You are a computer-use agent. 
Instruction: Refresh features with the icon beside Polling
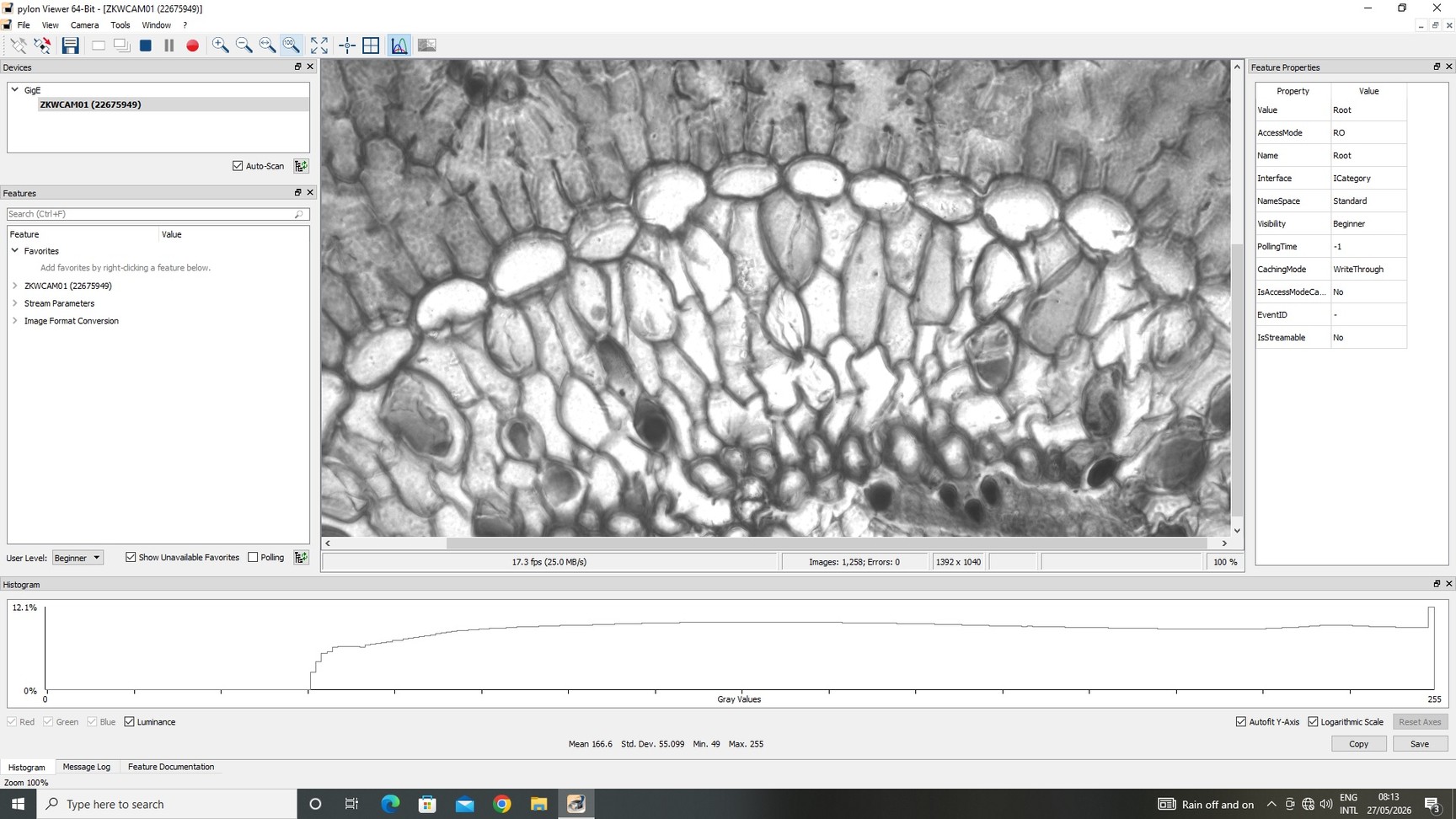pos(301,558)
